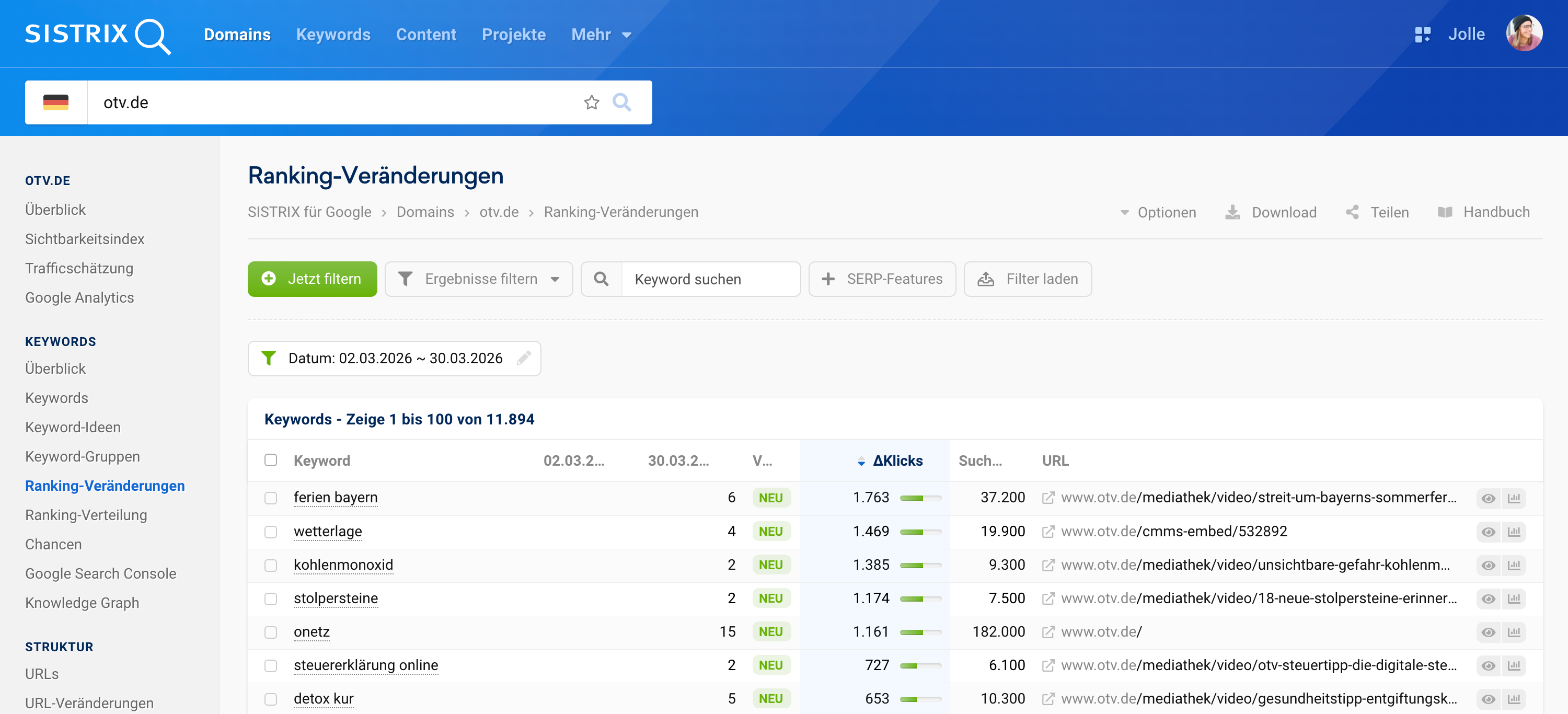Click the star favorite icon in search bar
This screenshot has width=1568, height=714.
click(x=591, y=102)
